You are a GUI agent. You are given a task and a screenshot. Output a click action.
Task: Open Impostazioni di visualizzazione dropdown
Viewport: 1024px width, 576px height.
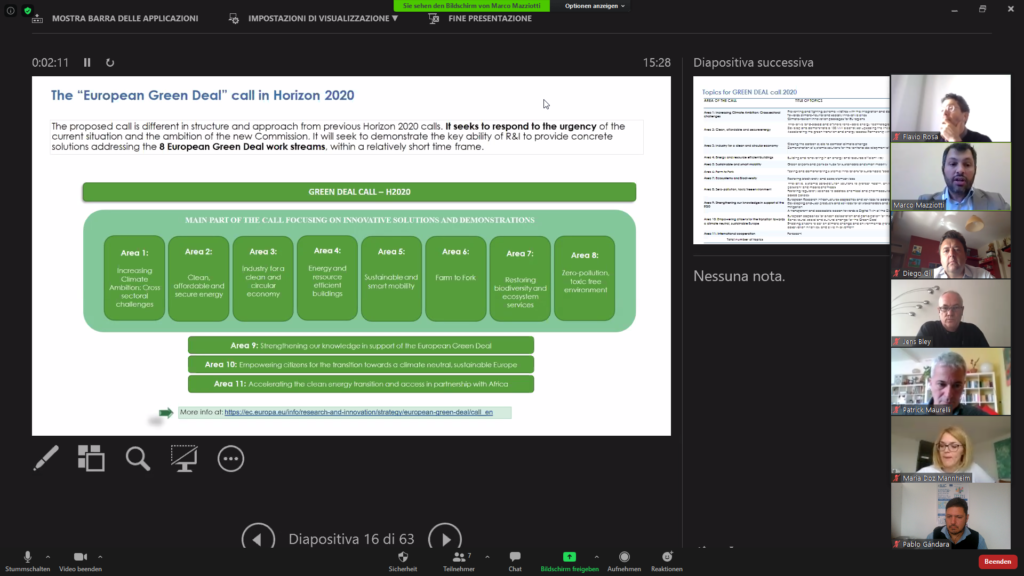click(x=314, y=18)
